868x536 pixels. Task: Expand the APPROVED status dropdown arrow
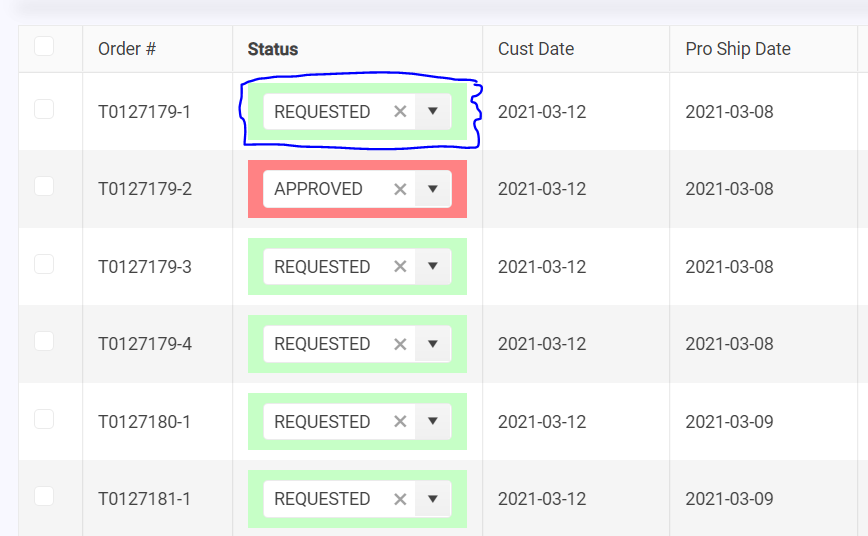433,188
